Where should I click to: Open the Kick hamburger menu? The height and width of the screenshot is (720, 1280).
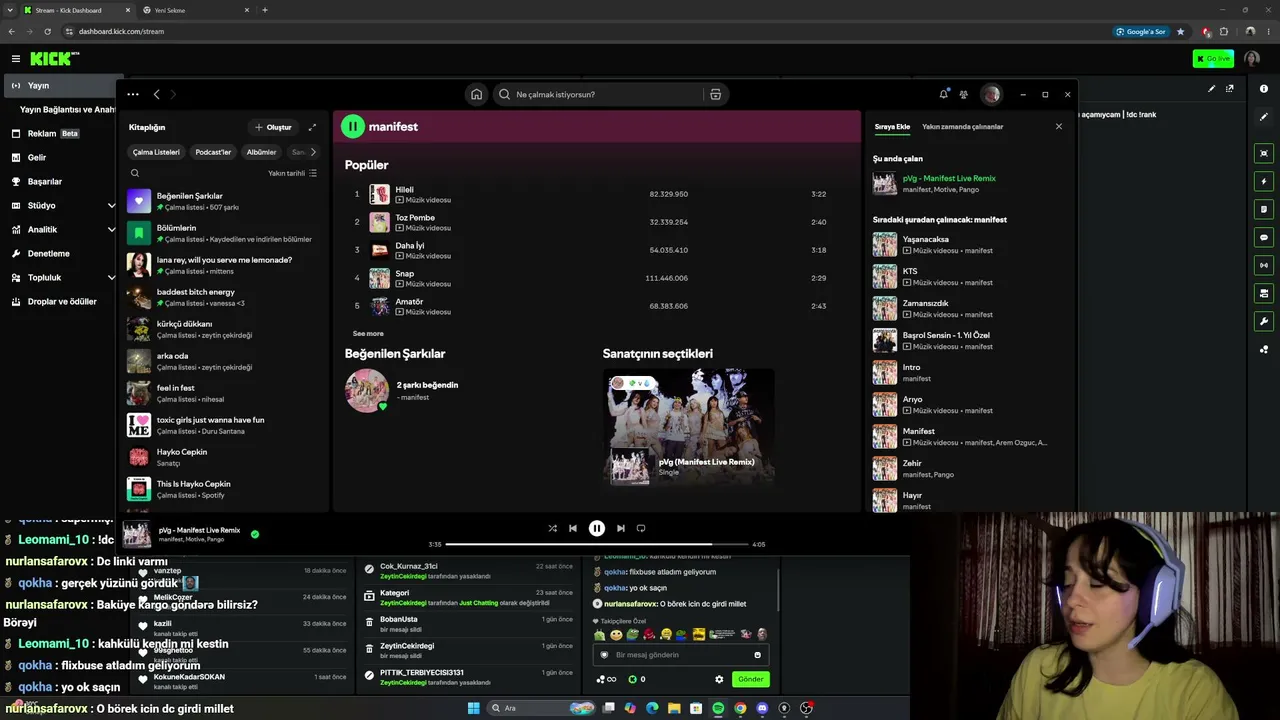(16, 59)
